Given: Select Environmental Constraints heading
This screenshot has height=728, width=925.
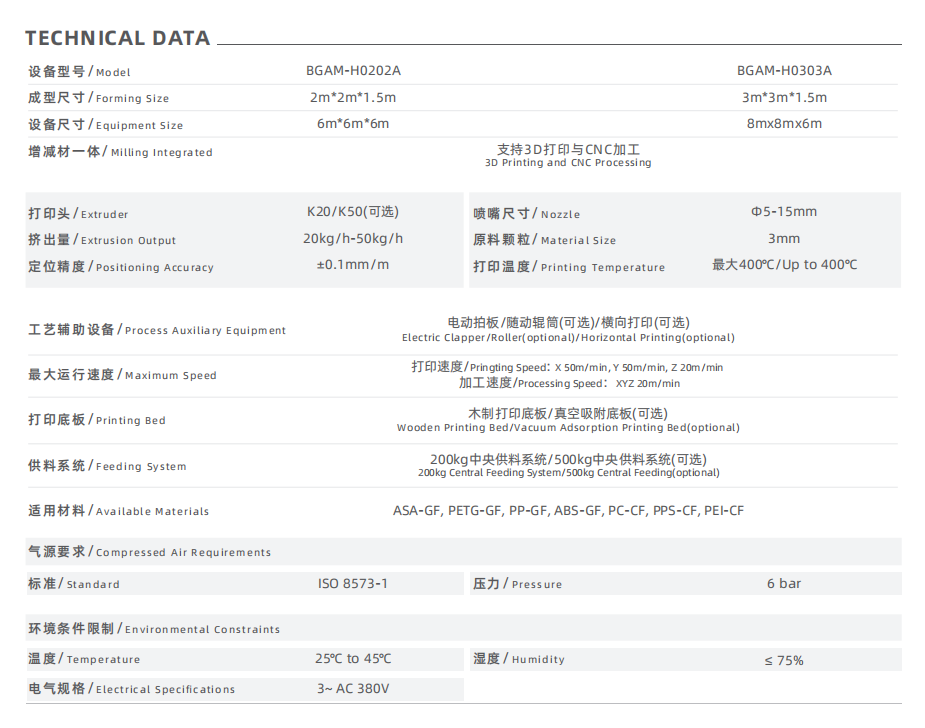Looking at the screenshot, I should [x=154, y=628].
